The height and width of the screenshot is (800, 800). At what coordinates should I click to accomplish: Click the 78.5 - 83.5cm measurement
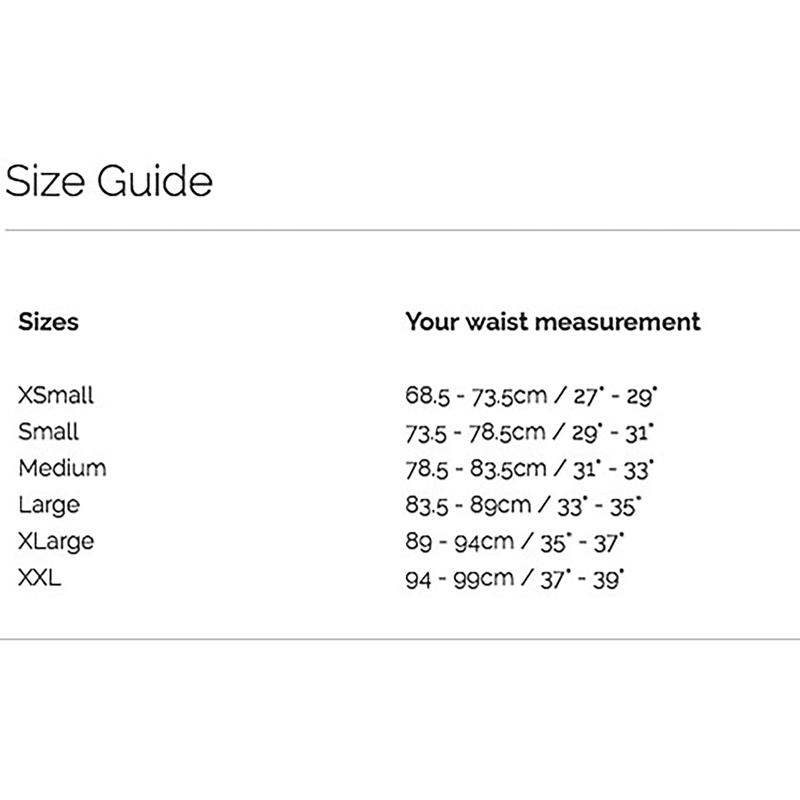(476, 469)
